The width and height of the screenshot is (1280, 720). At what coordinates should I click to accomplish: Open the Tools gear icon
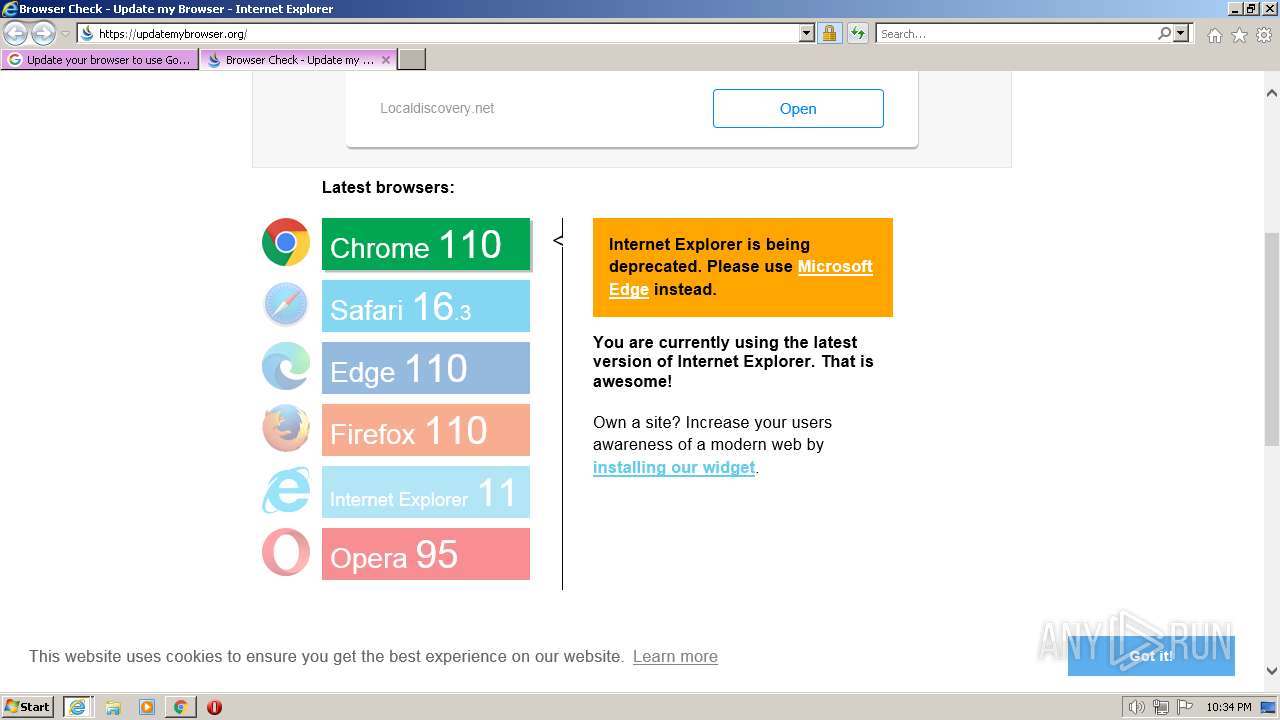[x=1264, y=35]
